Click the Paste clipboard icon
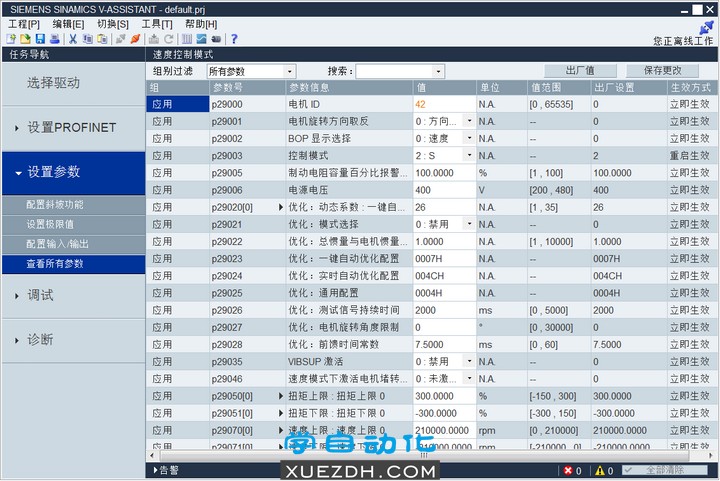 102,39
